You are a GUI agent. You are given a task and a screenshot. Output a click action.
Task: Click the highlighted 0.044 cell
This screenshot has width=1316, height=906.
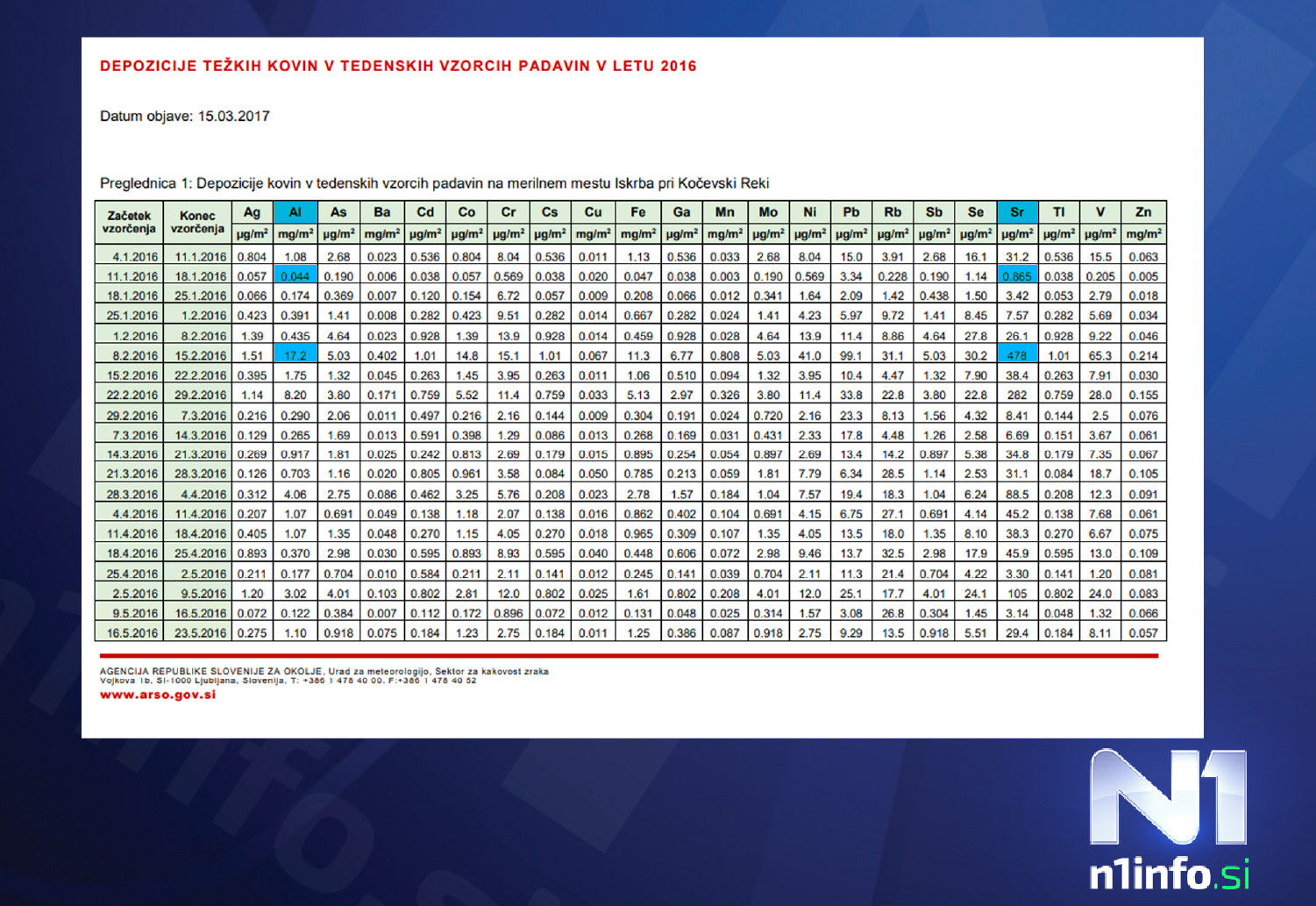click(x=295, y=276)
